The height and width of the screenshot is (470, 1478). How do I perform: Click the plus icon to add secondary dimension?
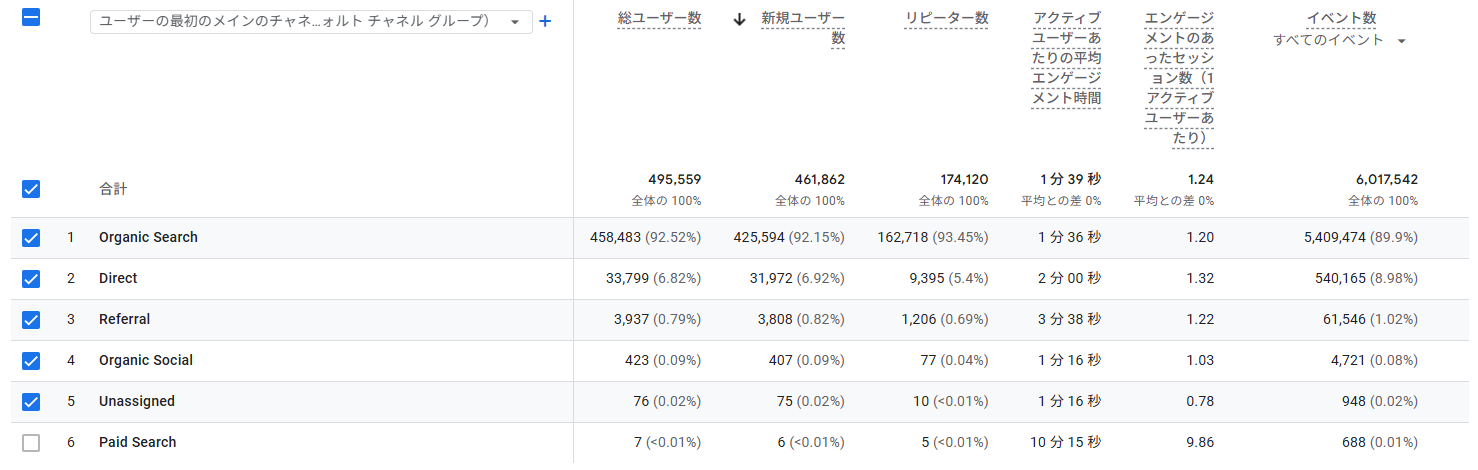(545, 21)
